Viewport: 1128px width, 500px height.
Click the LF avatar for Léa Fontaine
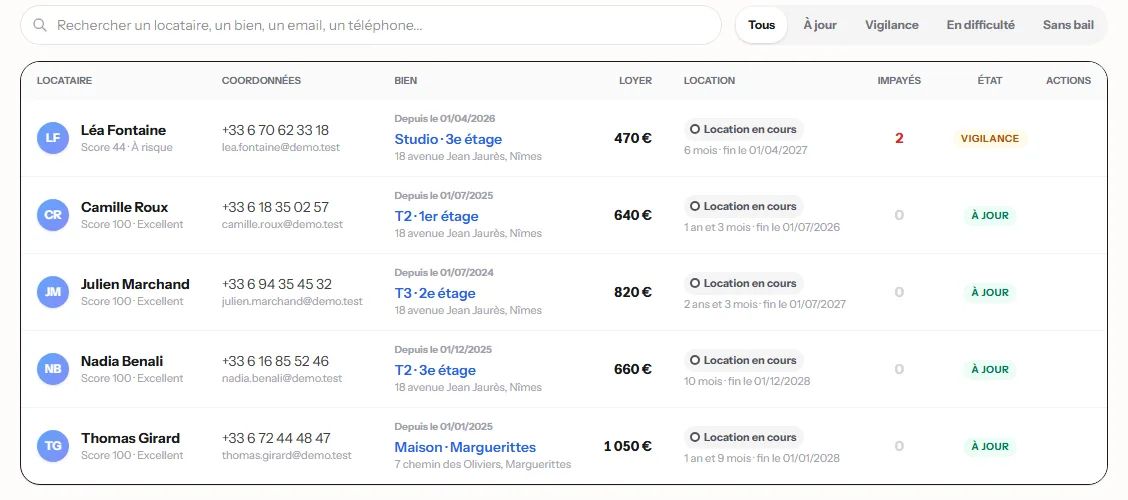tap(53, 138)
